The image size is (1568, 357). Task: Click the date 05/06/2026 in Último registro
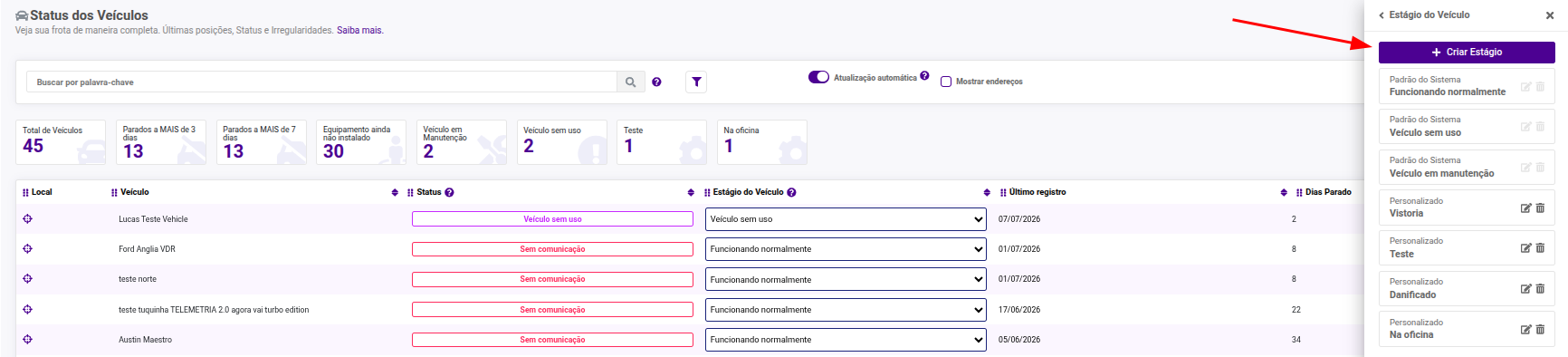pos(1019,340)
